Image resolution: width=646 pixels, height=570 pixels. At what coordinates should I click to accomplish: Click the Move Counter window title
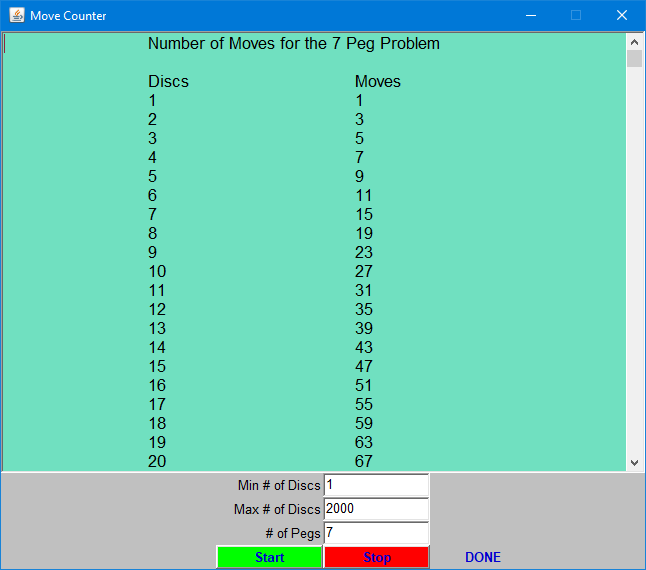[x=68, y=16]
